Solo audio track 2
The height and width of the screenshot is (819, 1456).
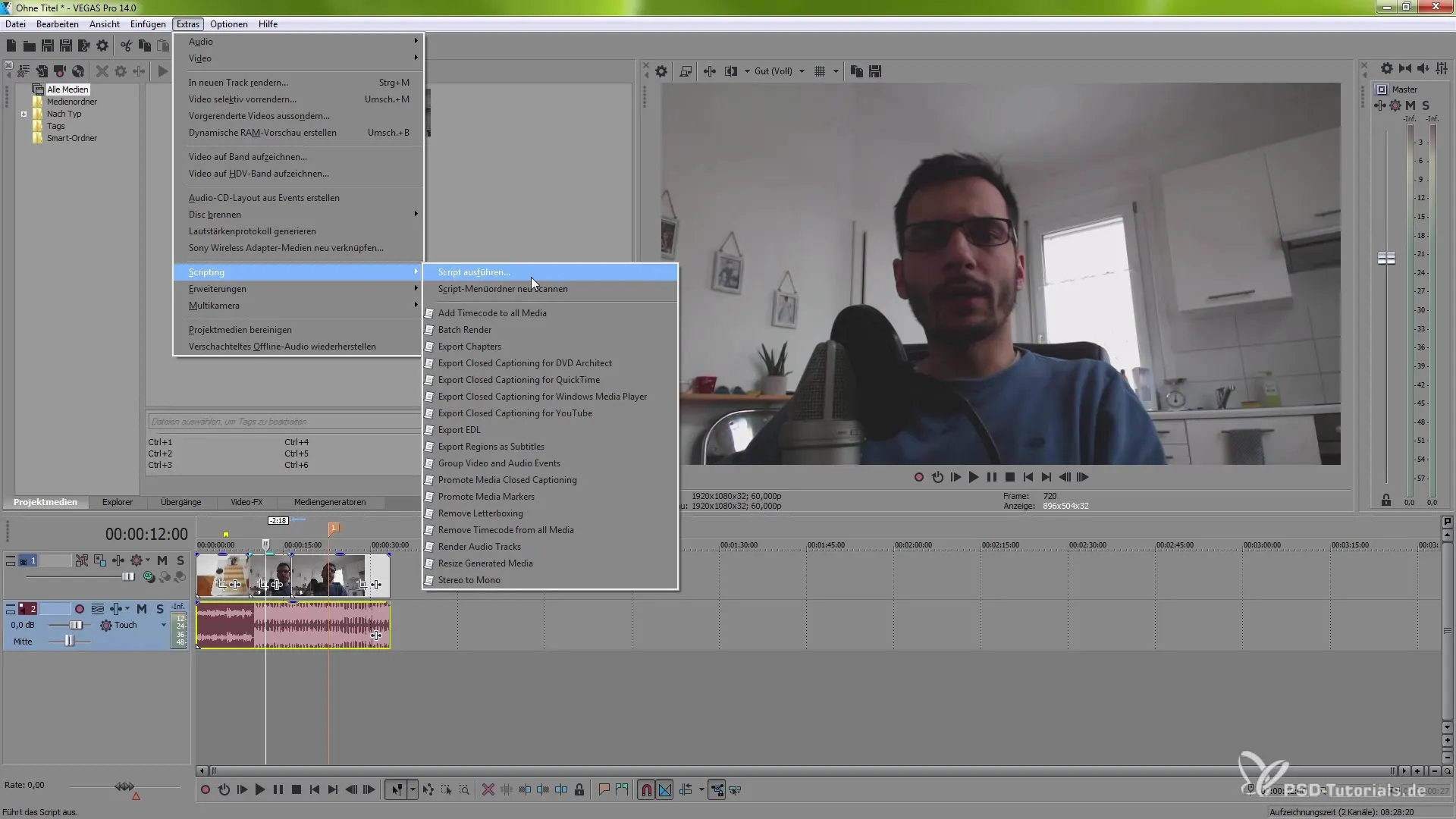tap(159, 609)
